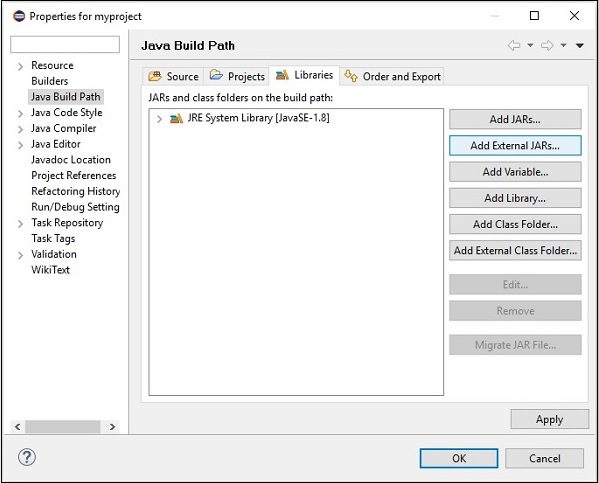Open the back history dropdown arrow
The width and height of the screenshot is (599, 483).
coord(530,45)
